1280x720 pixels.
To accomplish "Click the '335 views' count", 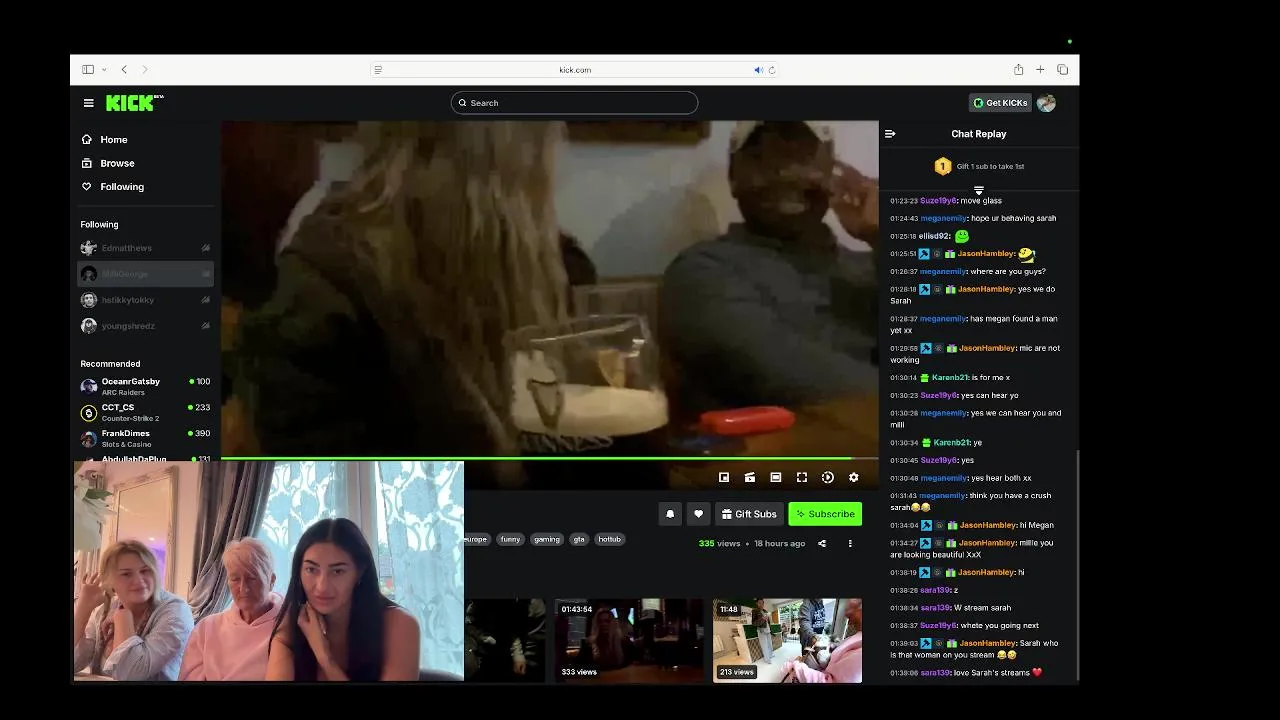I will click(x=719, y=544).
